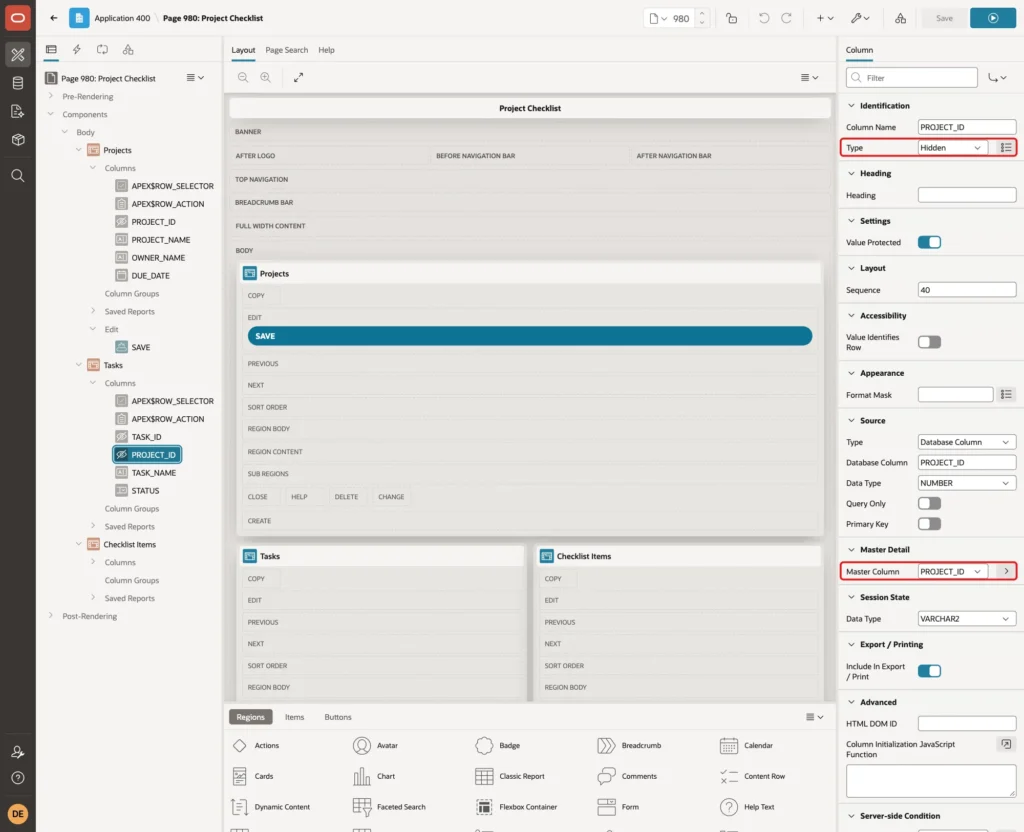Click the grayed Save button

[944, 18]
